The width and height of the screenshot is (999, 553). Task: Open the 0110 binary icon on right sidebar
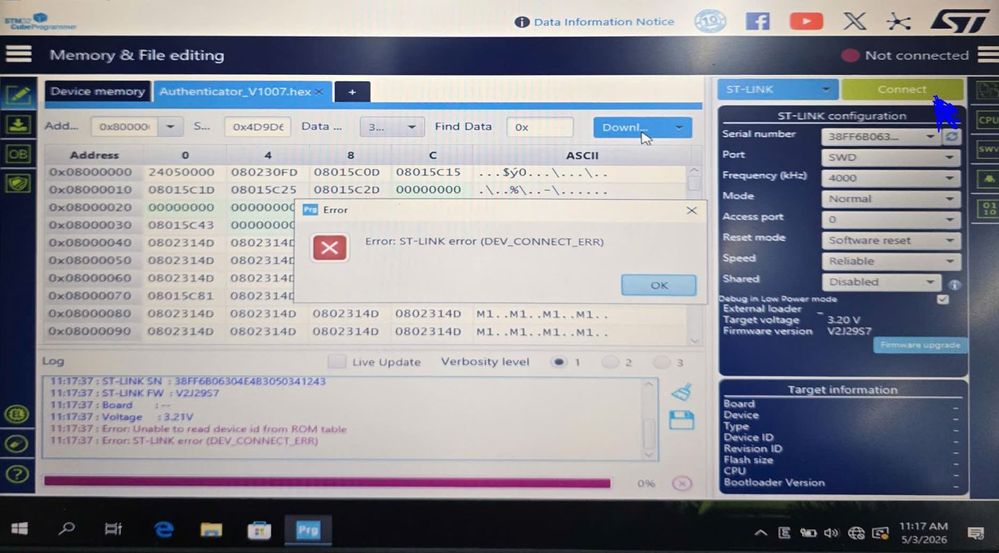[x=988, y=208]
